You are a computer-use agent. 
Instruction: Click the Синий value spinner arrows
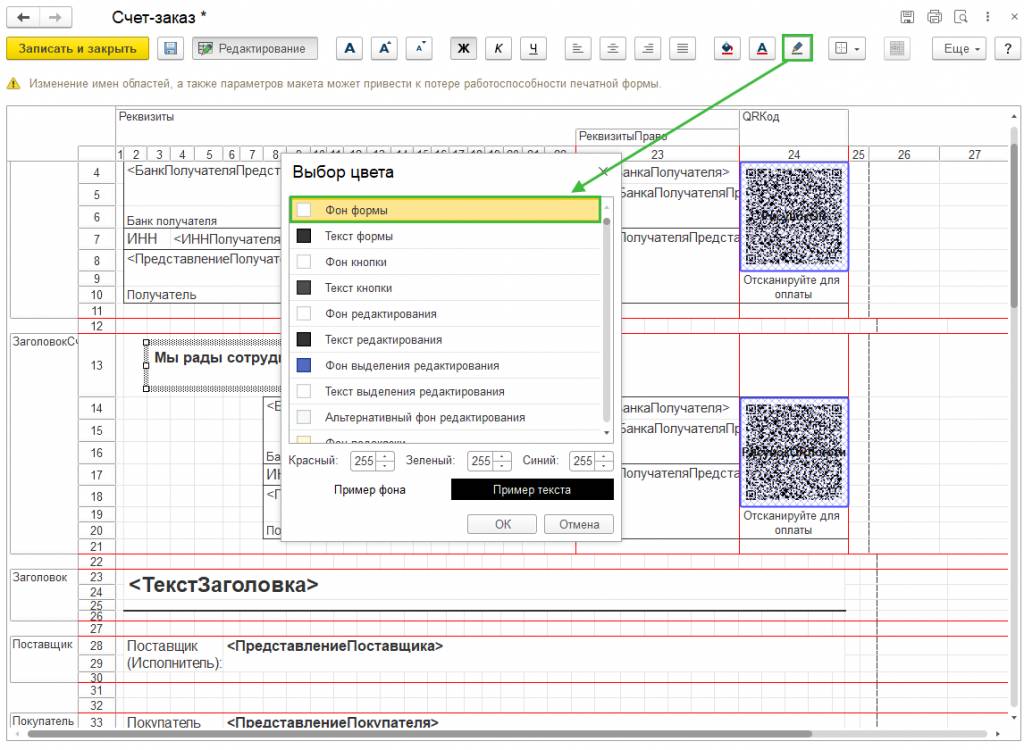pyautogui.click(x=605, y=461)
